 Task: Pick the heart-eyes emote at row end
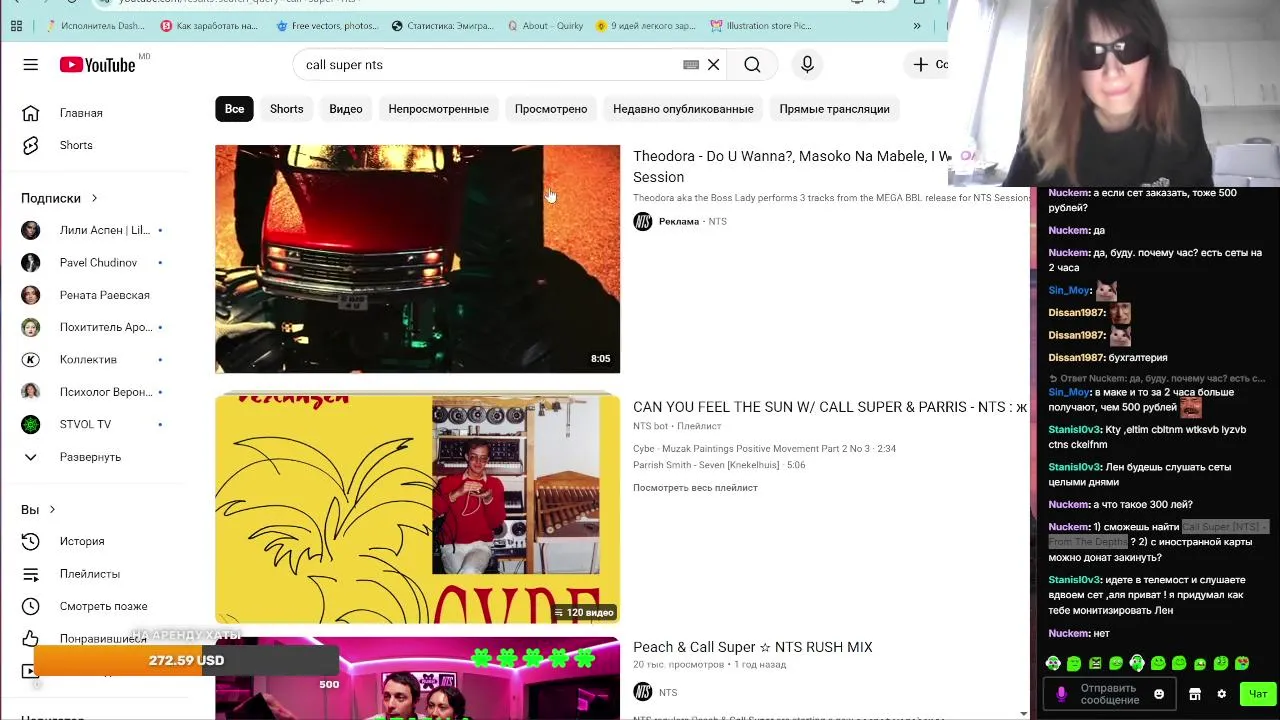click(1242, 663)
